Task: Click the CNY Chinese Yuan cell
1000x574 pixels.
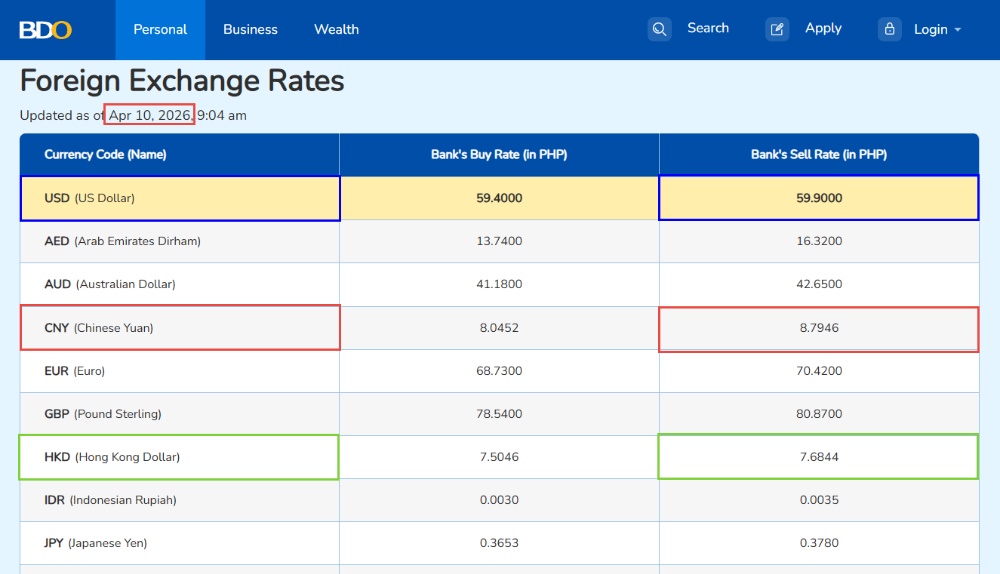Action: pyautogui.click(x=180, y=328)
